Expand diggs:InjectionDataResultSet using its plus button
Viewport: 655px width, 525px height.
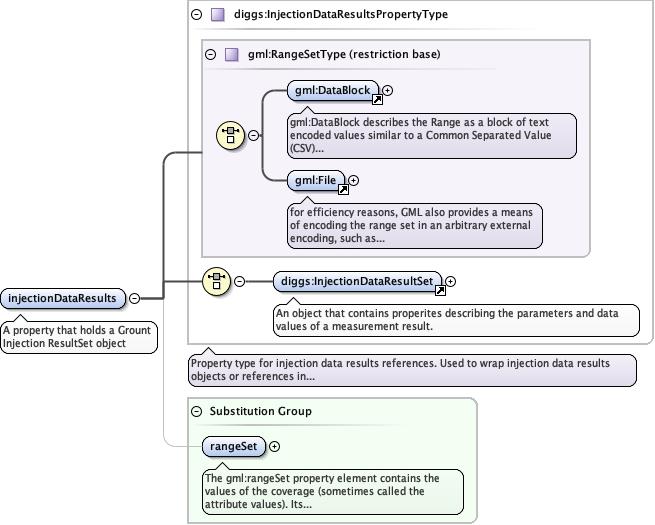tap(451, 282)
